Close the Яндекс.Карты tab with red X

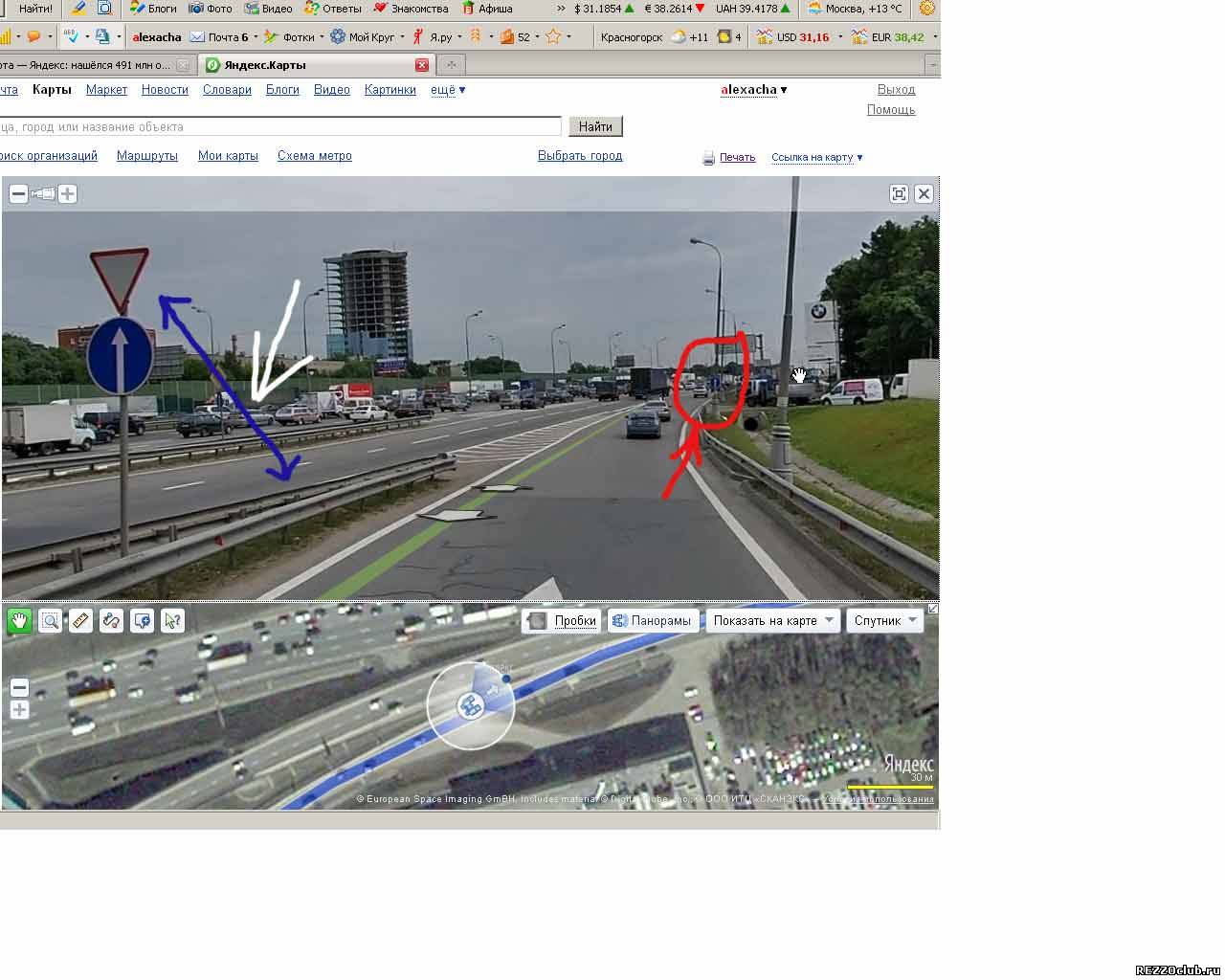(x=422, y=65)
